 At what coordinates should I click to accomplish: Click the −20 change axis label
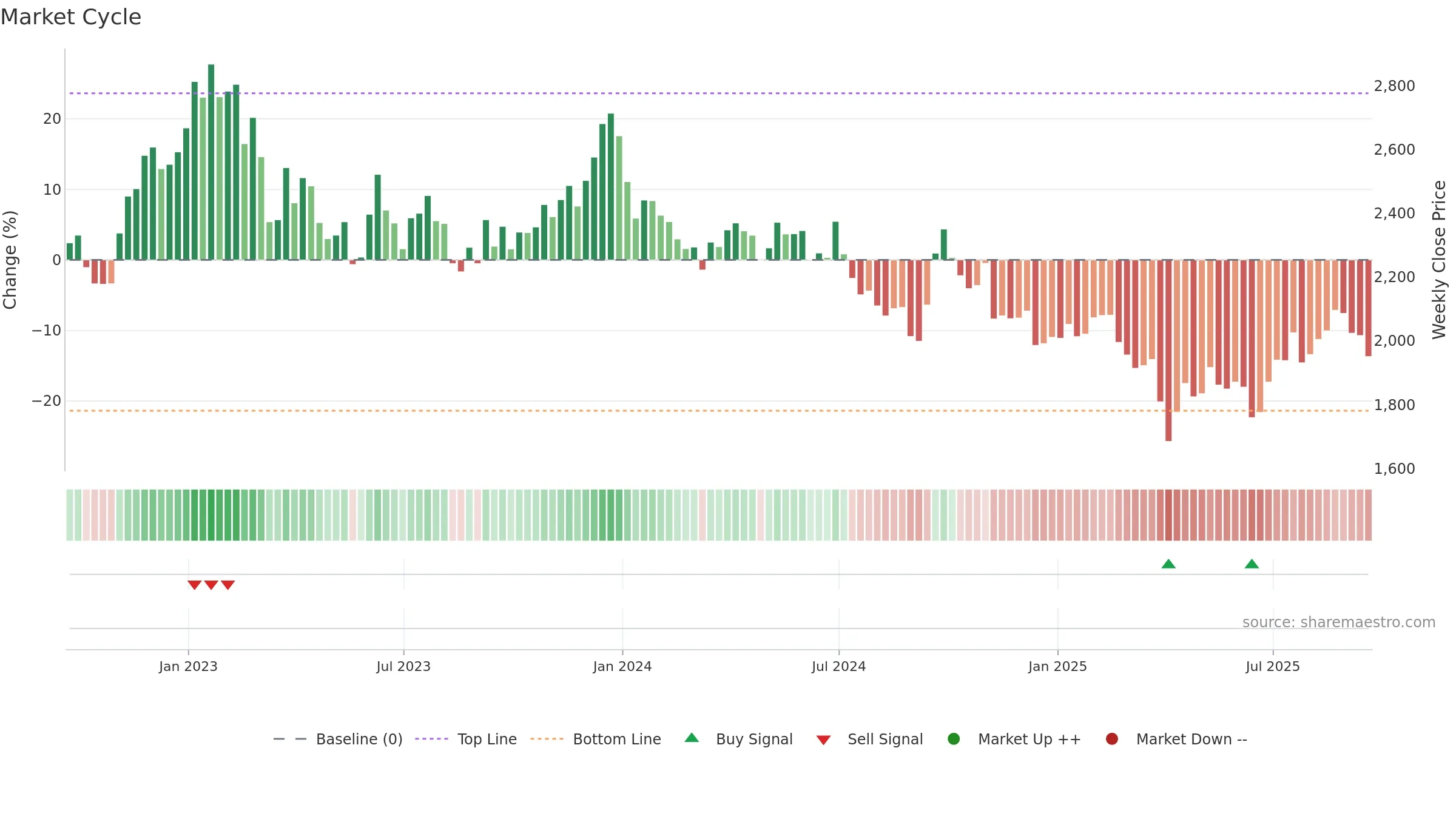click(47, 401)
